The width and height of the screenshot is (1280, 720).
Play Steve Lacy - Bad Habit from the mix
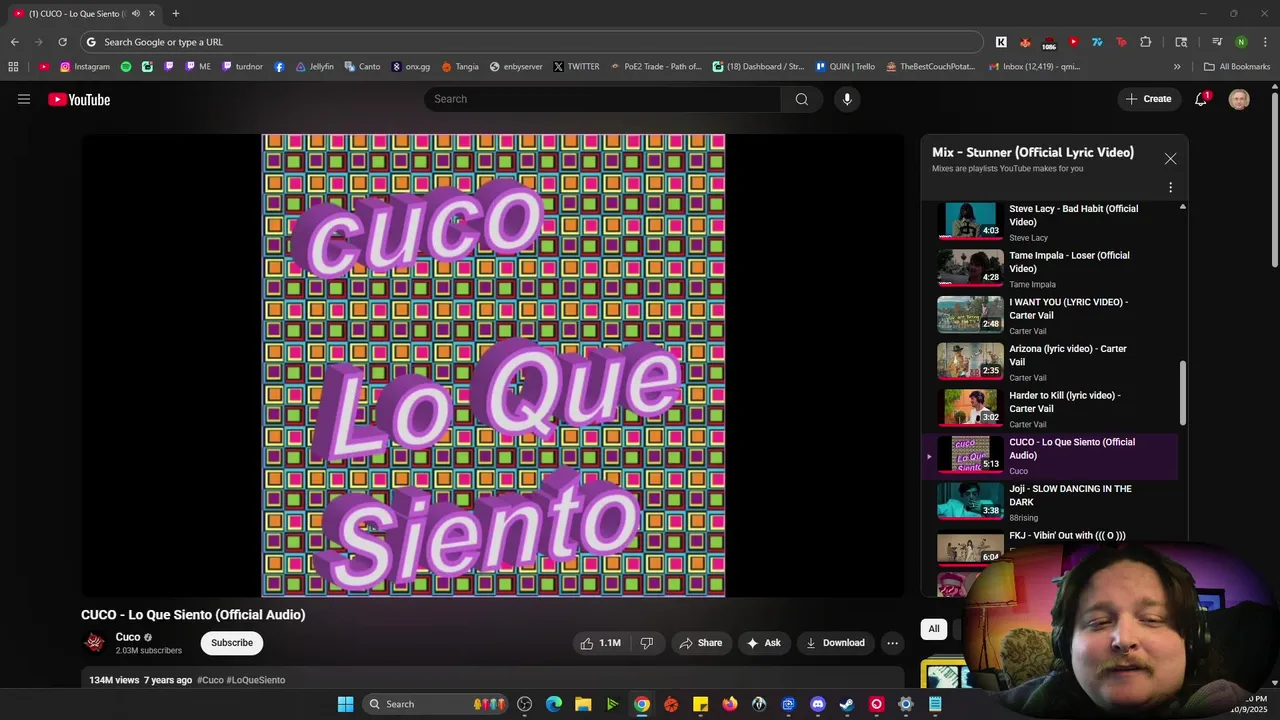(x=1049, y=222)
